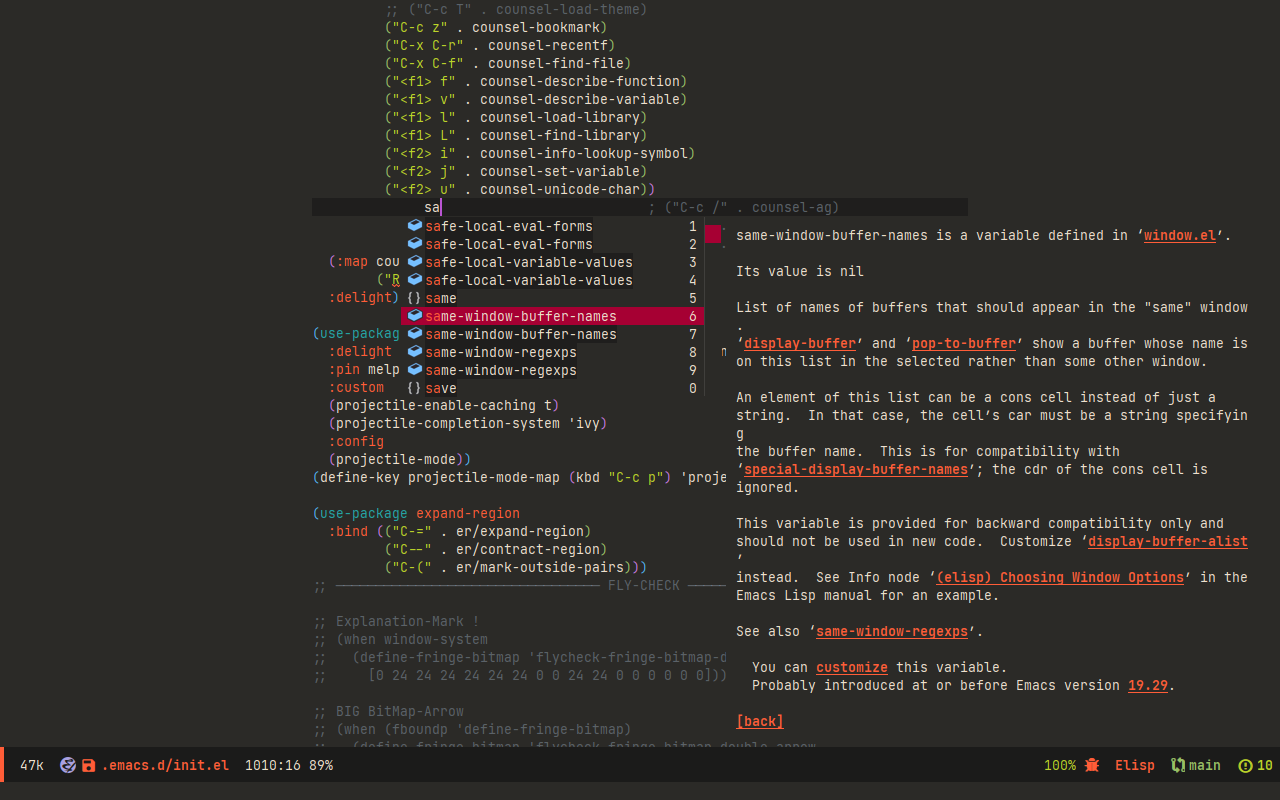The image size is (1280, 800).
Task: Open the special-display-buffer-names link
Action: [x=856, y=469]
